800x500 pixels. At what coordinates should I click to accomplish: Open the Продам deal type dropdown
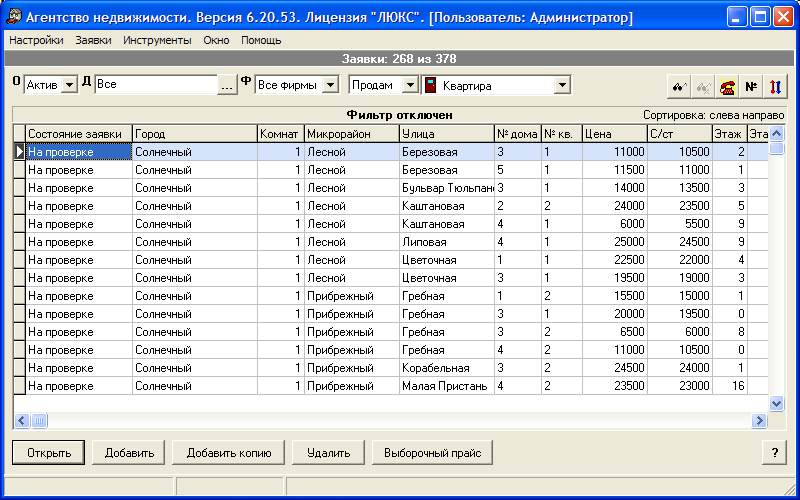pyautogui.click(x=410, y=85)
